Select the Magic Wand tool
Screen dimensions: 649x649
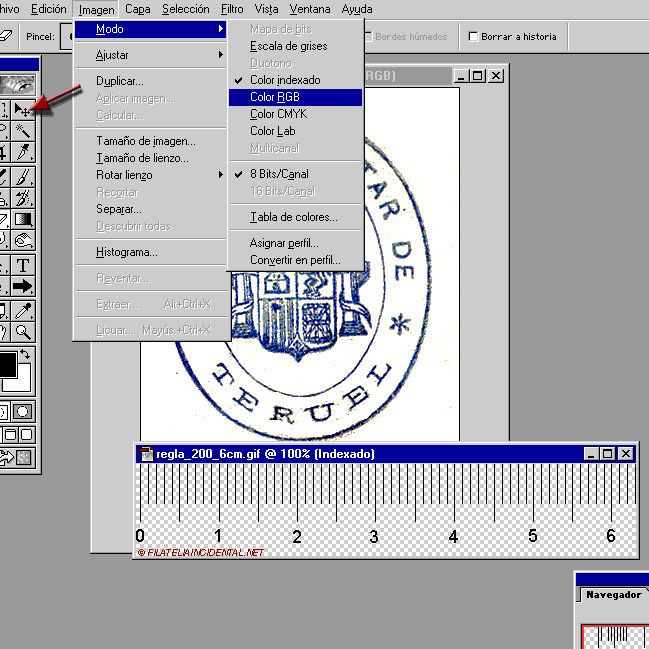(x=22, y=130)
